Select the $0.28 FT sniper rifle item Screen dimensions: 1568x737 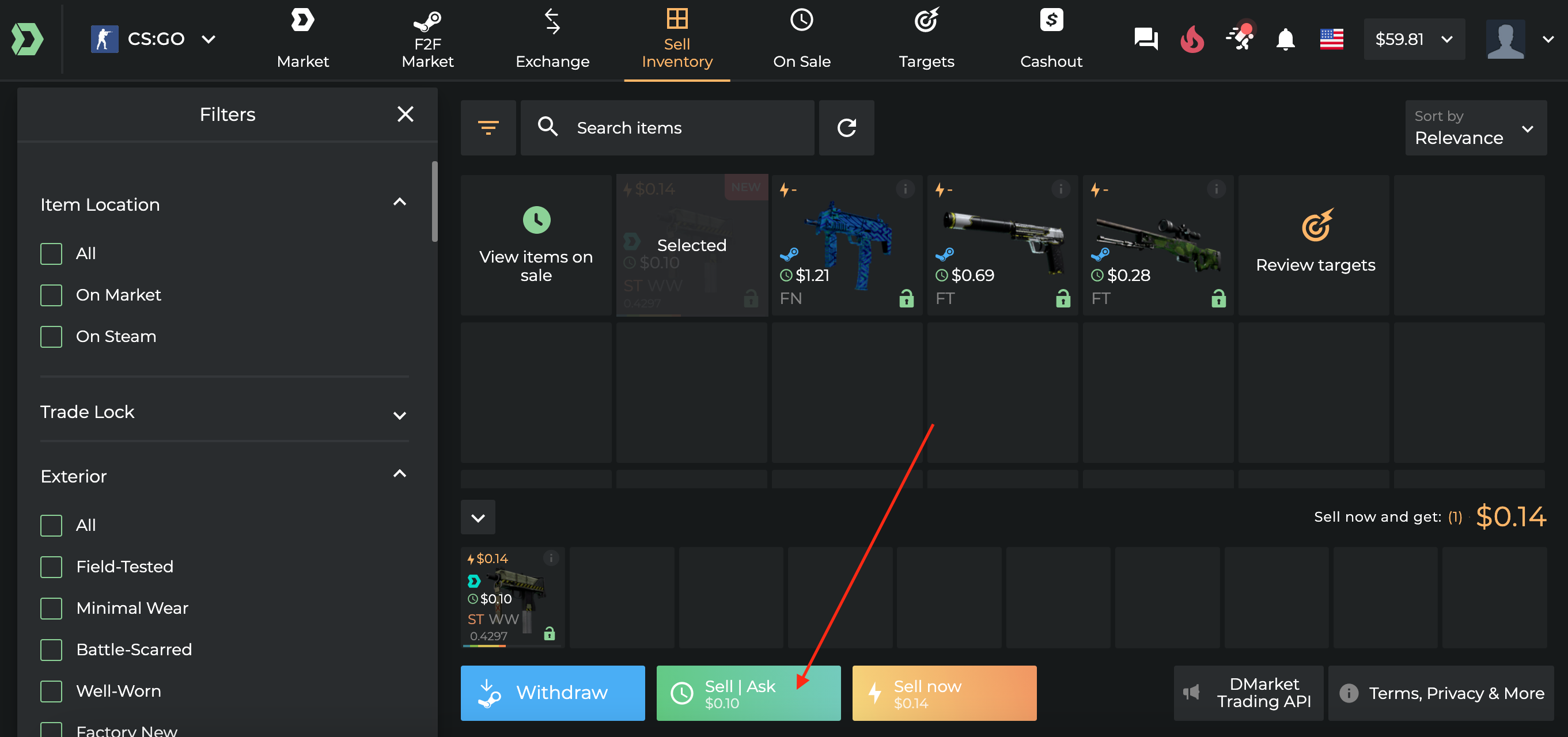[x=1158, y=245]
